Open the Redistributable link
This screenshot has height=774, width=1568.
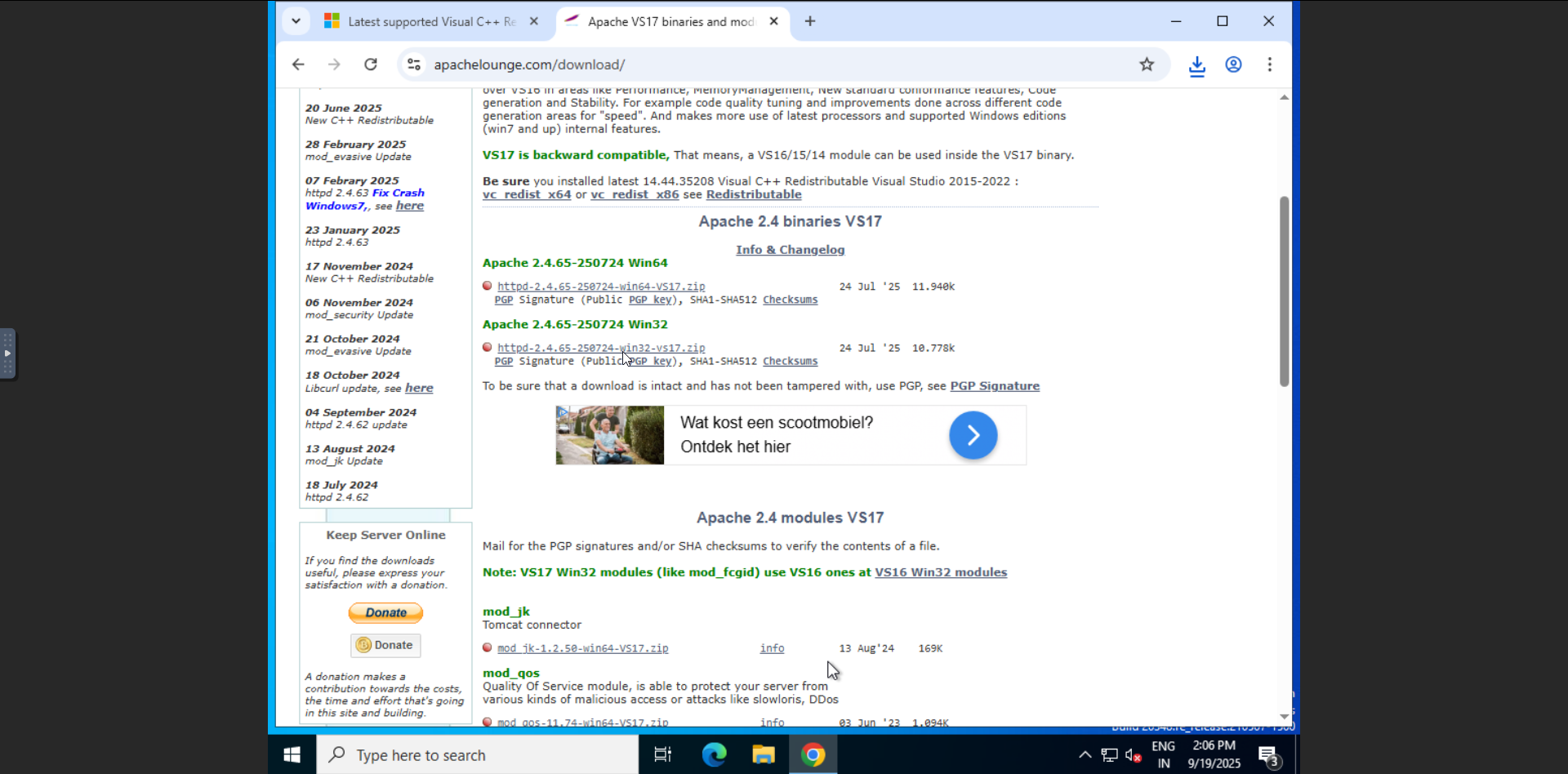pos(754,194)
